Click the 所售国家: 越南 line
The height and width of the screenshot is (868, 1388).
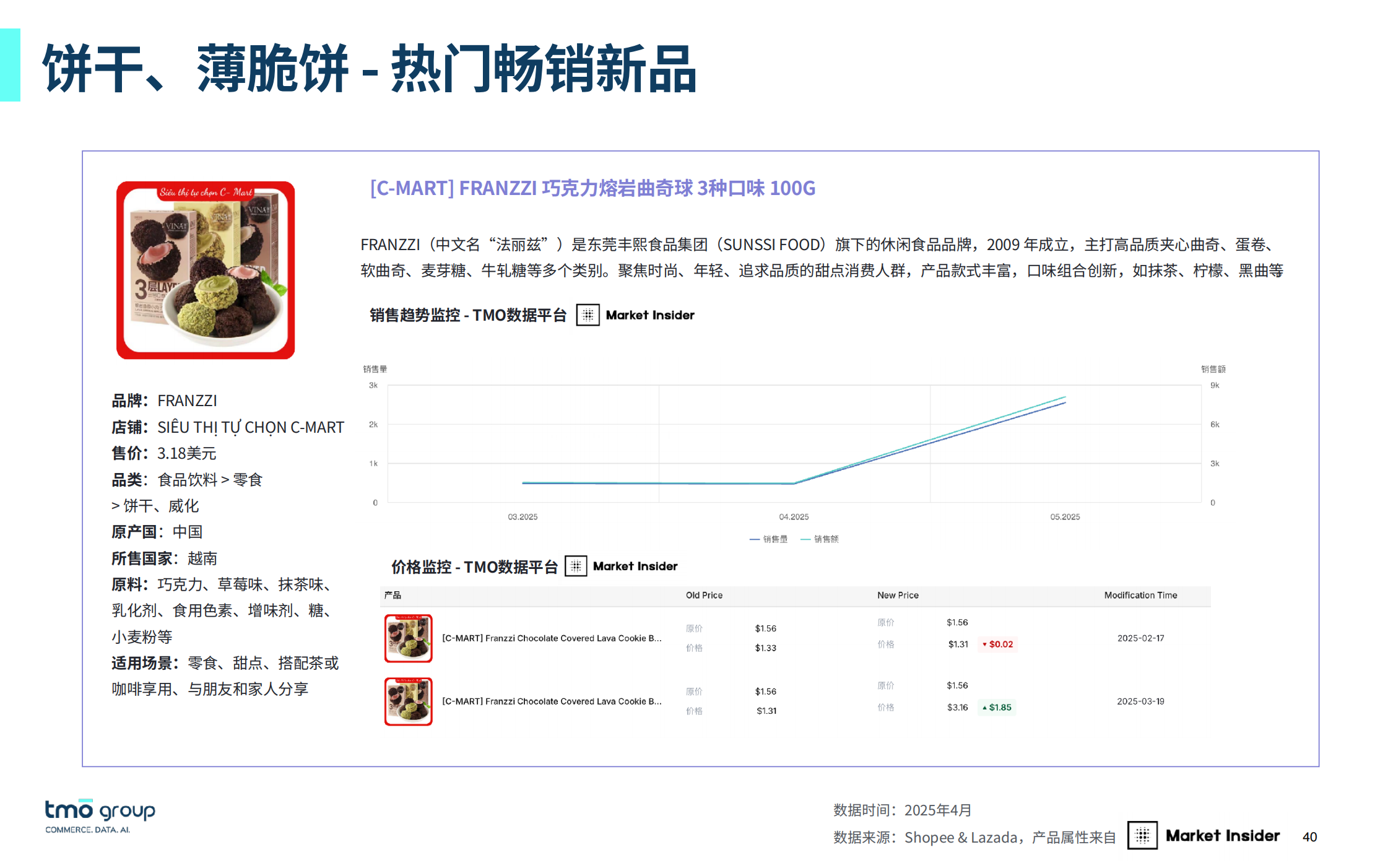point(164,558)
